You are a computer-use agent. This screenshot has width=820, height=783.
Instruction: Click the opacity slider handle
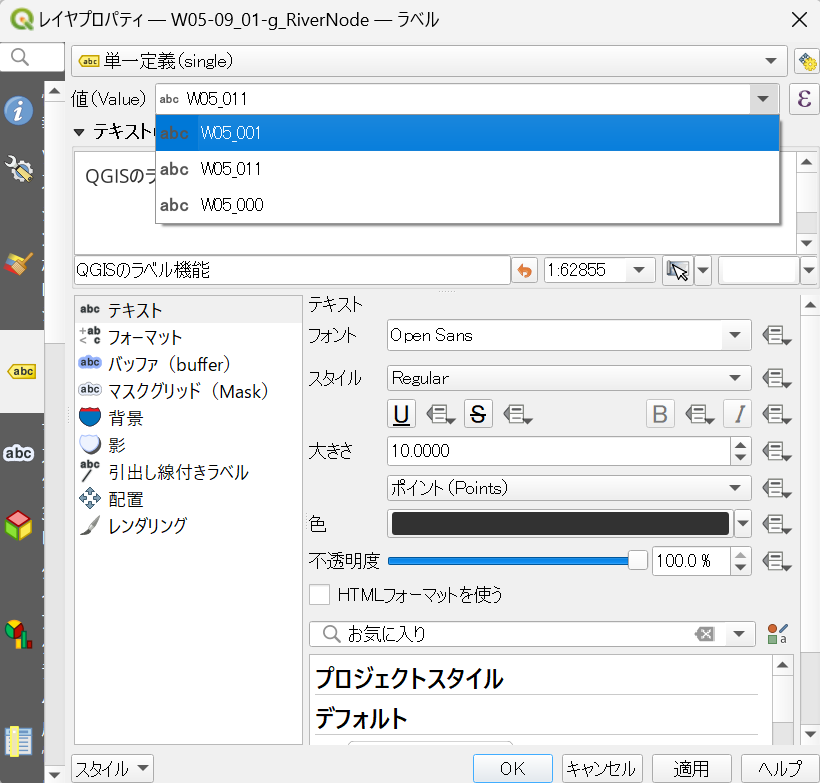(x=637, y=561)
